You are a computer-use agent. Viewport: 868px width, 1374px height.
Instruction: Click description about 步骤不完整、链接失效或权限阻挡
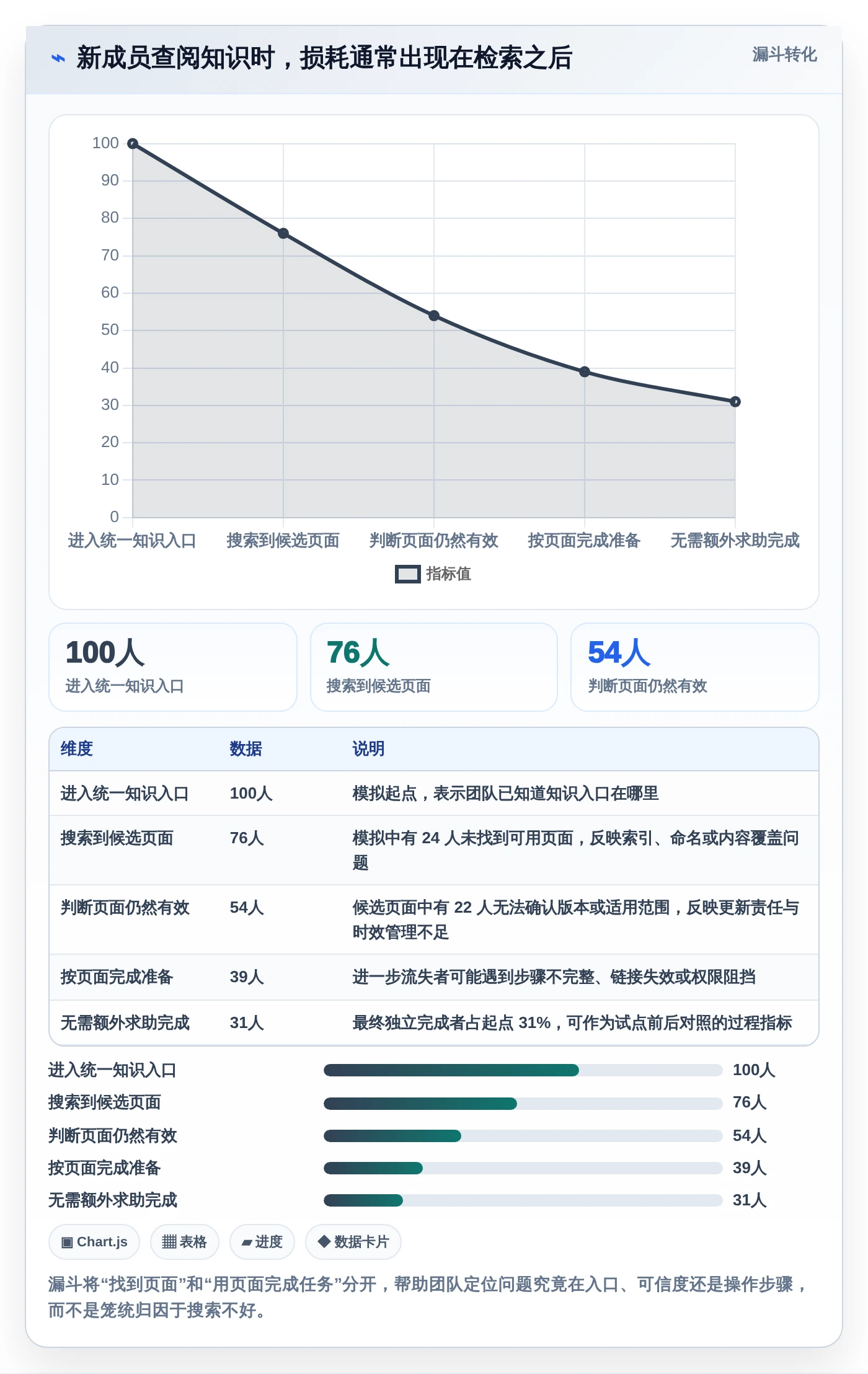554,977
